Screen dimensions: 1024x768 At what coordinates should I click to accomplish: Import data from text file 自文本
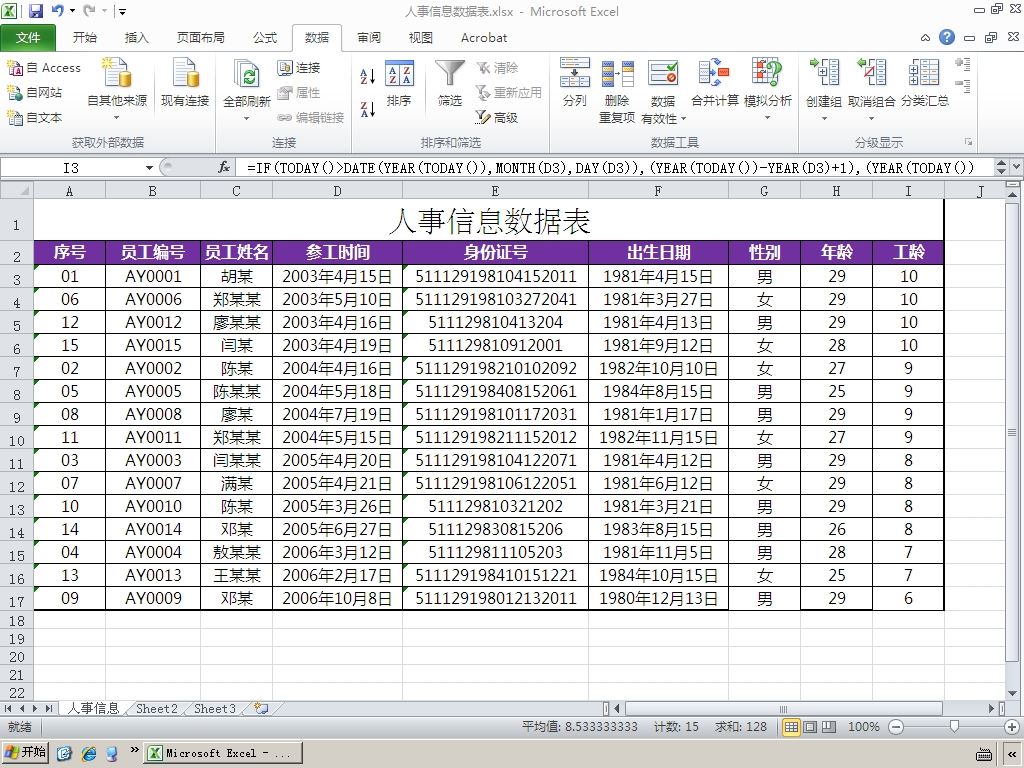[34, 118]
